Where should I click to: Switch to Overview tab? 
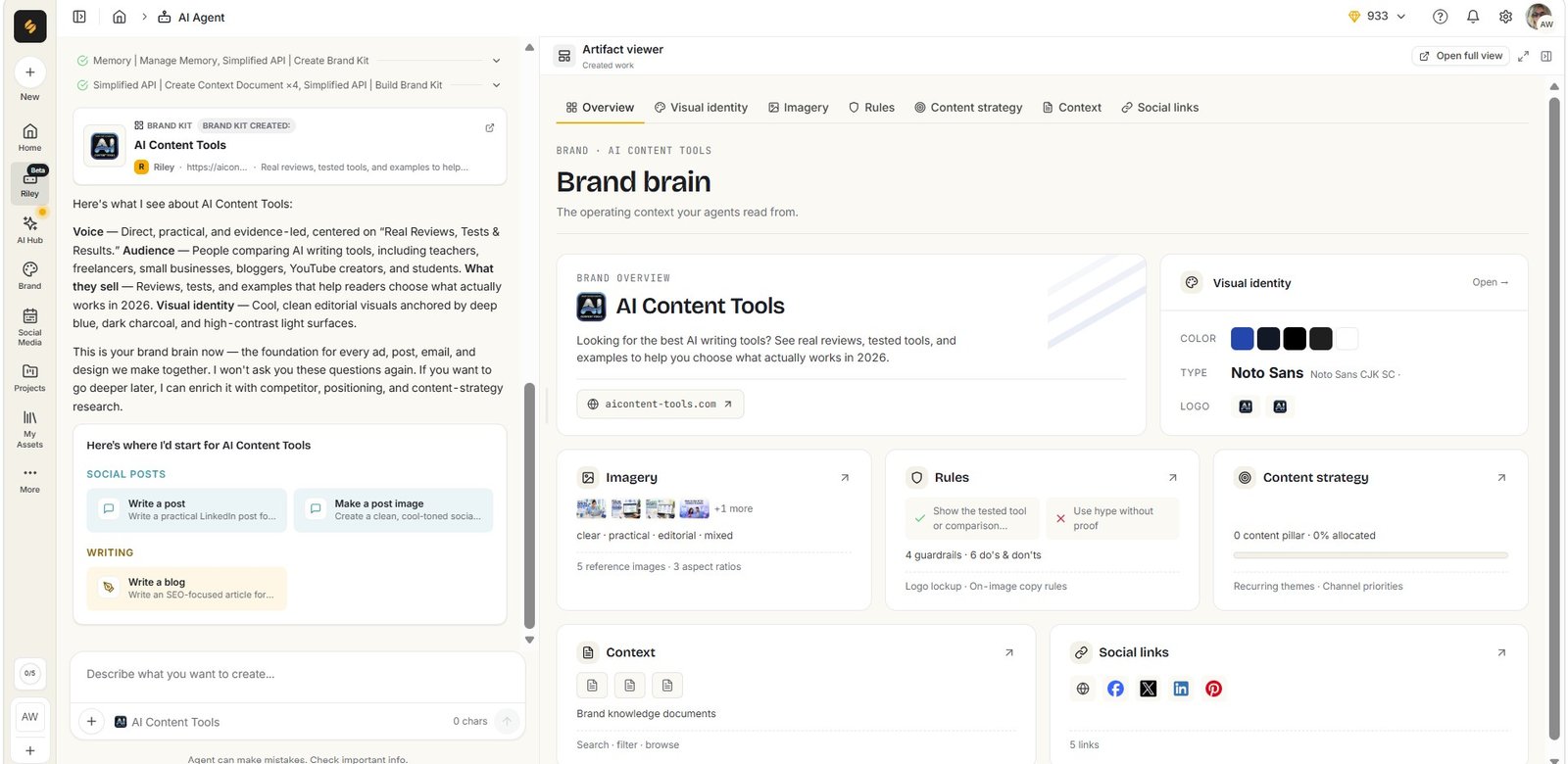pyautogui.click(x=600, y=108)
